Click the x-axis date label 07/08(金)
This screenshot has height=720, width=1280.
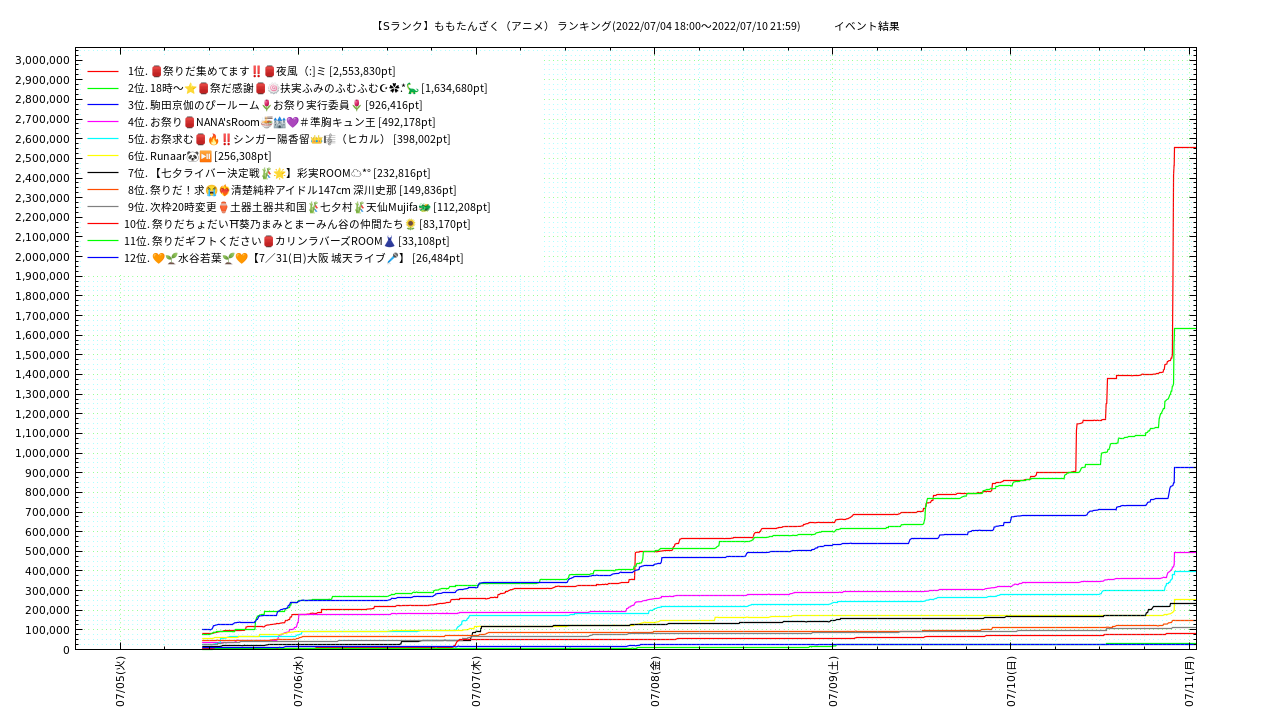(x=654, y=682)
